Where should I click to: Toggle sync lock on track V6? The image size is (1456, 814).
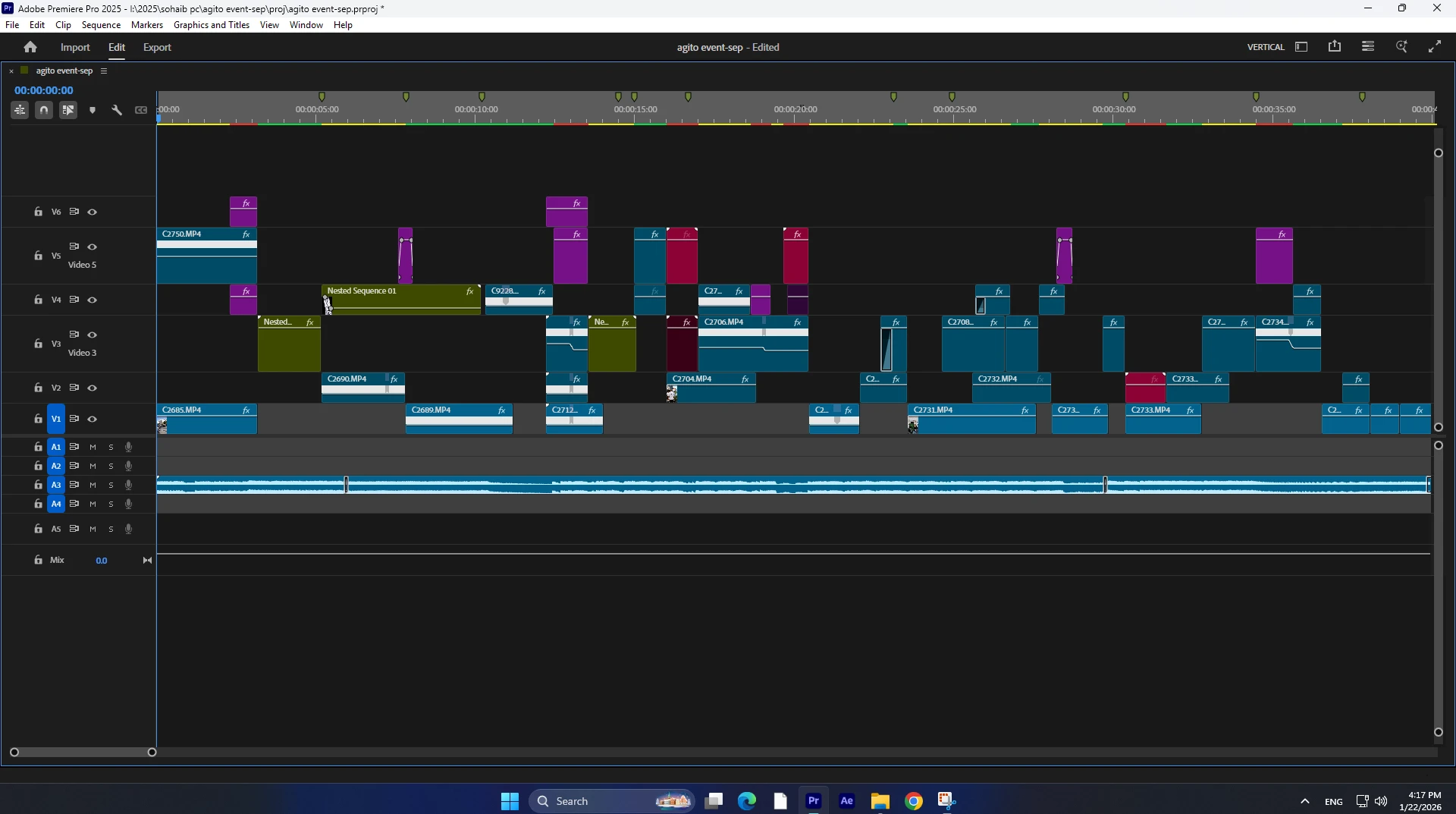74,212
